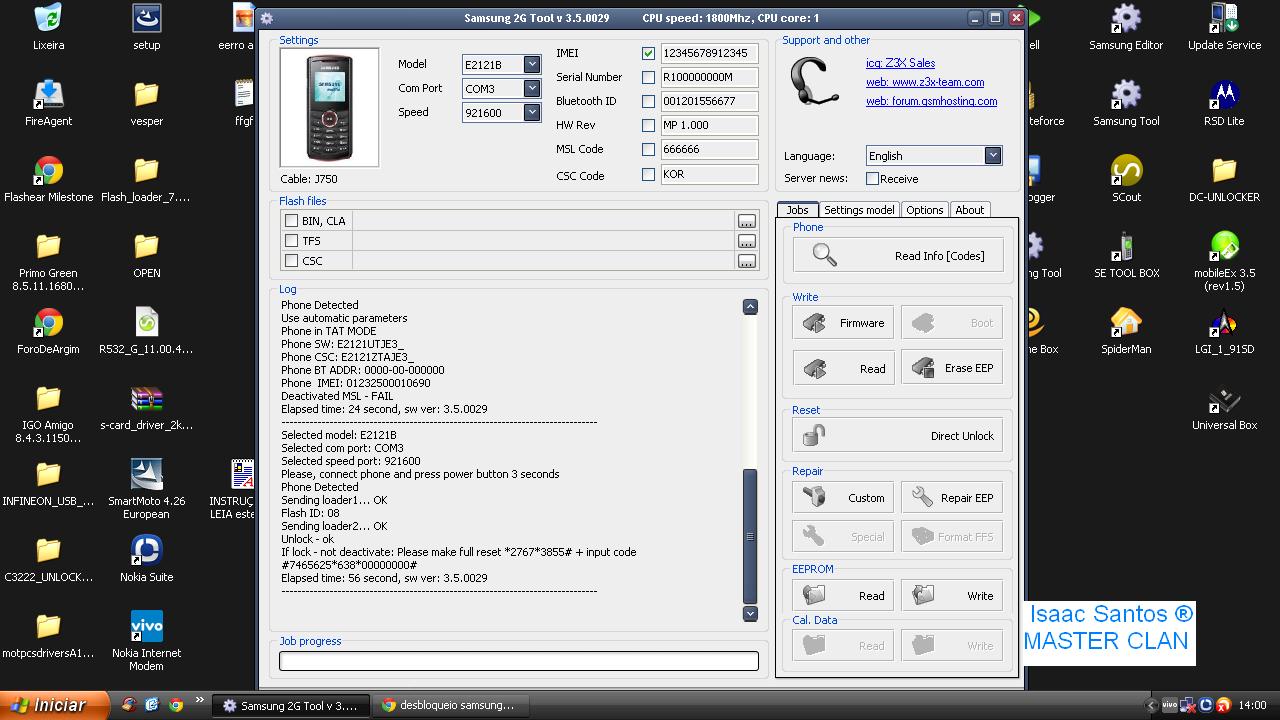The width and height of the screenshot is (1280, 720).
Task: Open the Language dropdown
Action: (992, 155)
